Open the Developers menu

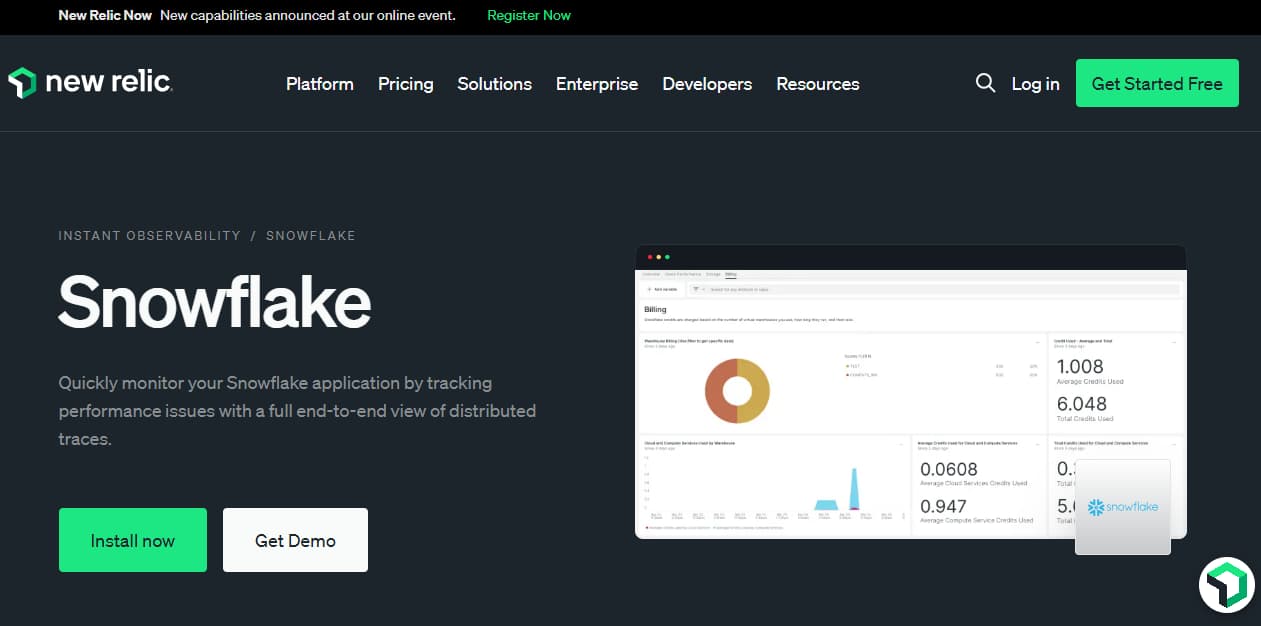[x=707, y=84]
